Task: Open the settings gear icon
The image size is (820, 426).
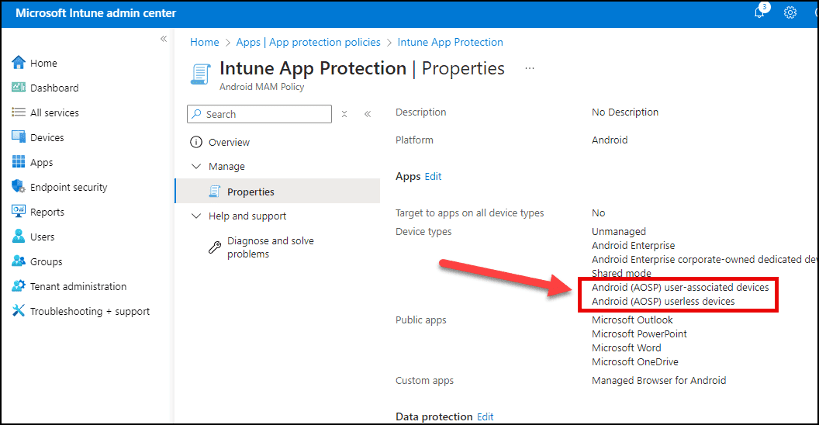Action: (x=790, y=13)
